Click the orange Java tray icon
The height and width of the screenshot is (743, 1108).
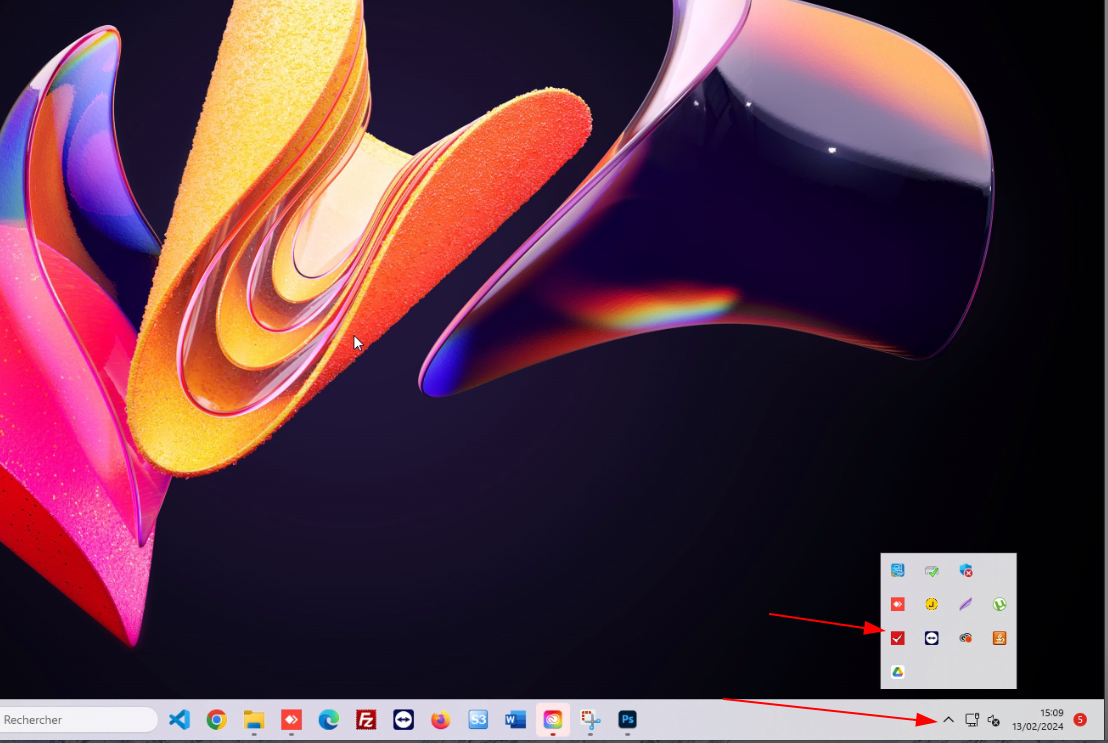coord(999,638)
